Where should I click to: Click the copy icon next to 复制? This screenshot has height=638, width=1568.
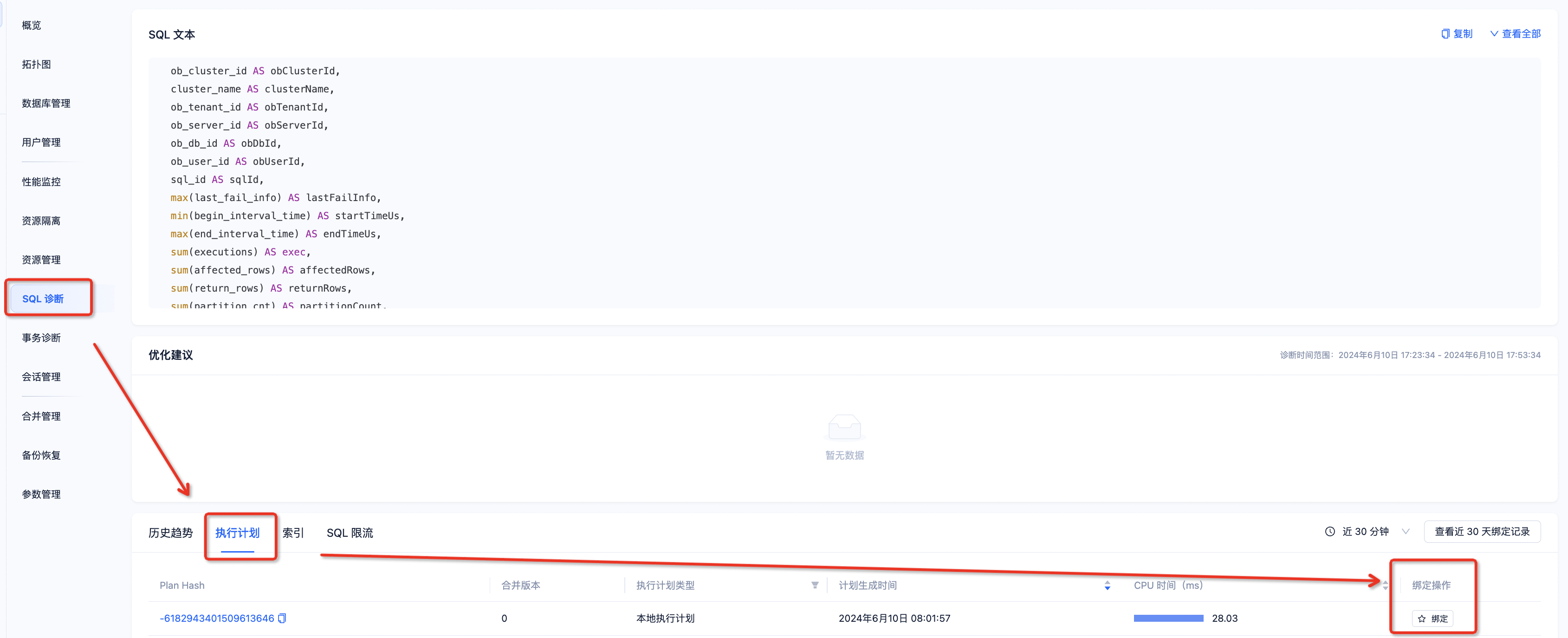pyautogui.click(x=1445, y=33)
